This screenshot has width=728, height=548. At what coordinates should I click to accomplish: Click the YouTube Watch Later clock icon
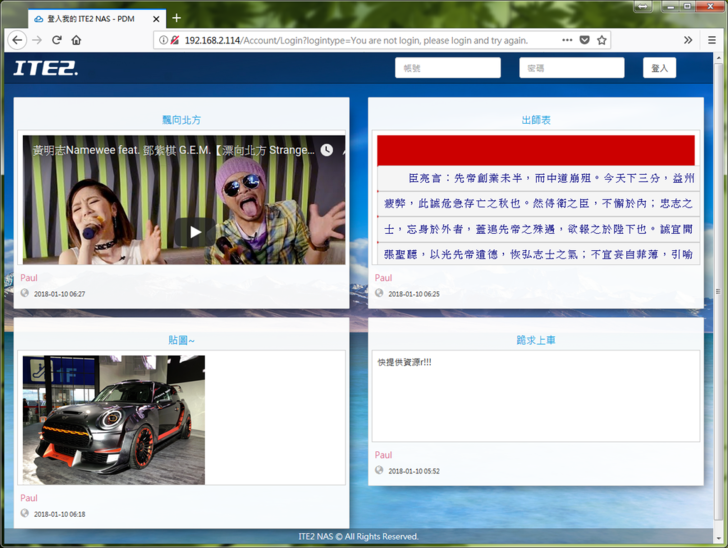click(327, 150)
